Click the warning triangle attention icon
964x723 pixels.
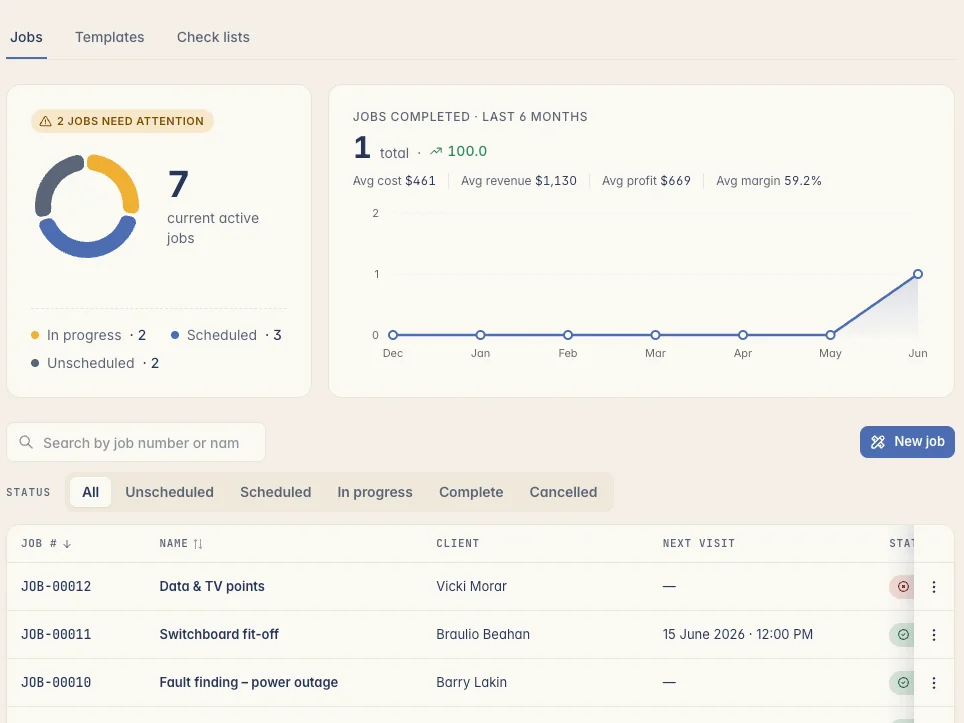(45, 121)
